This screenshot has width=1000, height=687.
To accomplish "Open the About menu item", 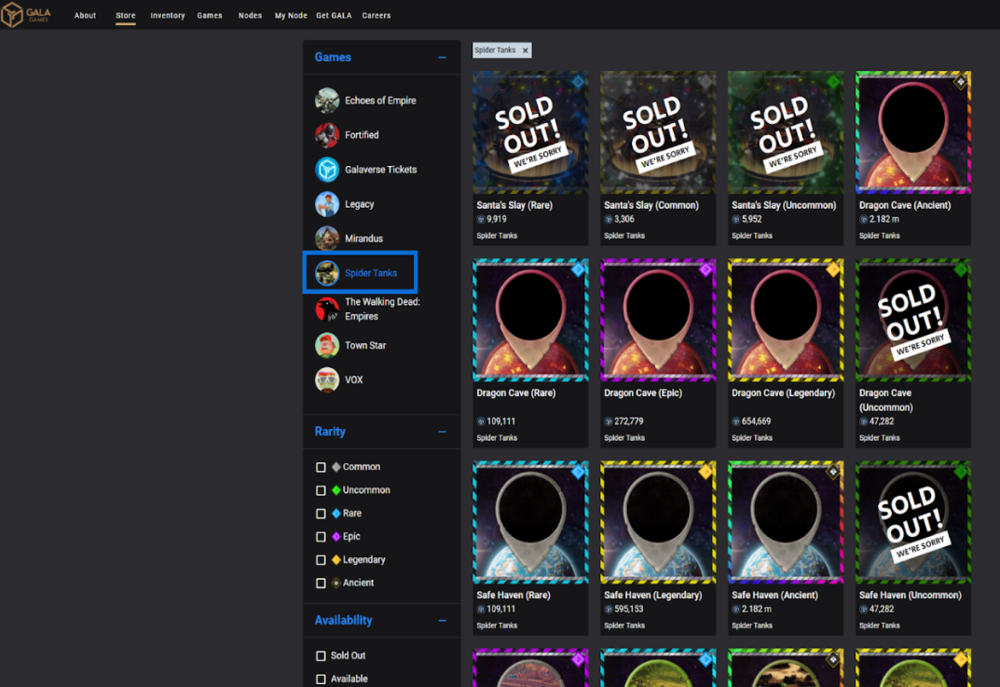I will click(x=85, y=15).
